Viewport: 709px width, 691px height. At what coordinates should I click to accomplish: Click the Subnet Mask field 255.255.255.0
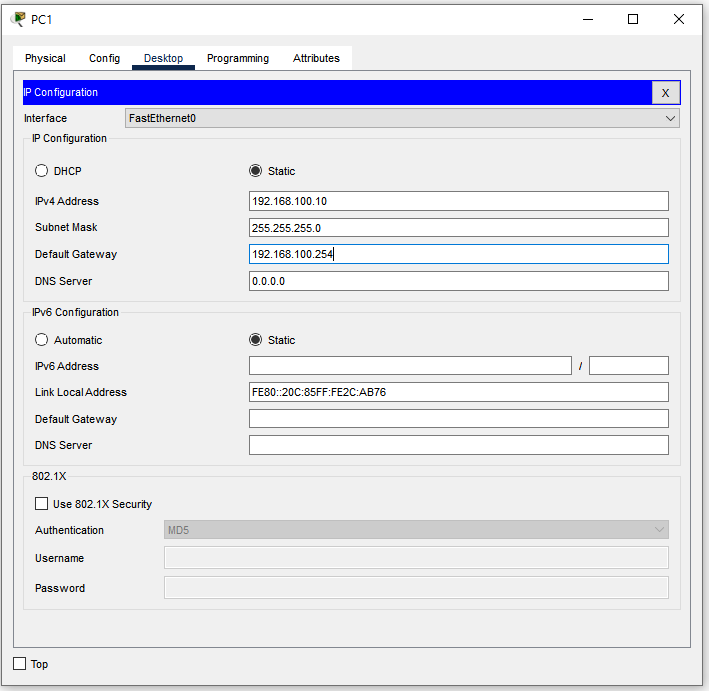[458, 227]
